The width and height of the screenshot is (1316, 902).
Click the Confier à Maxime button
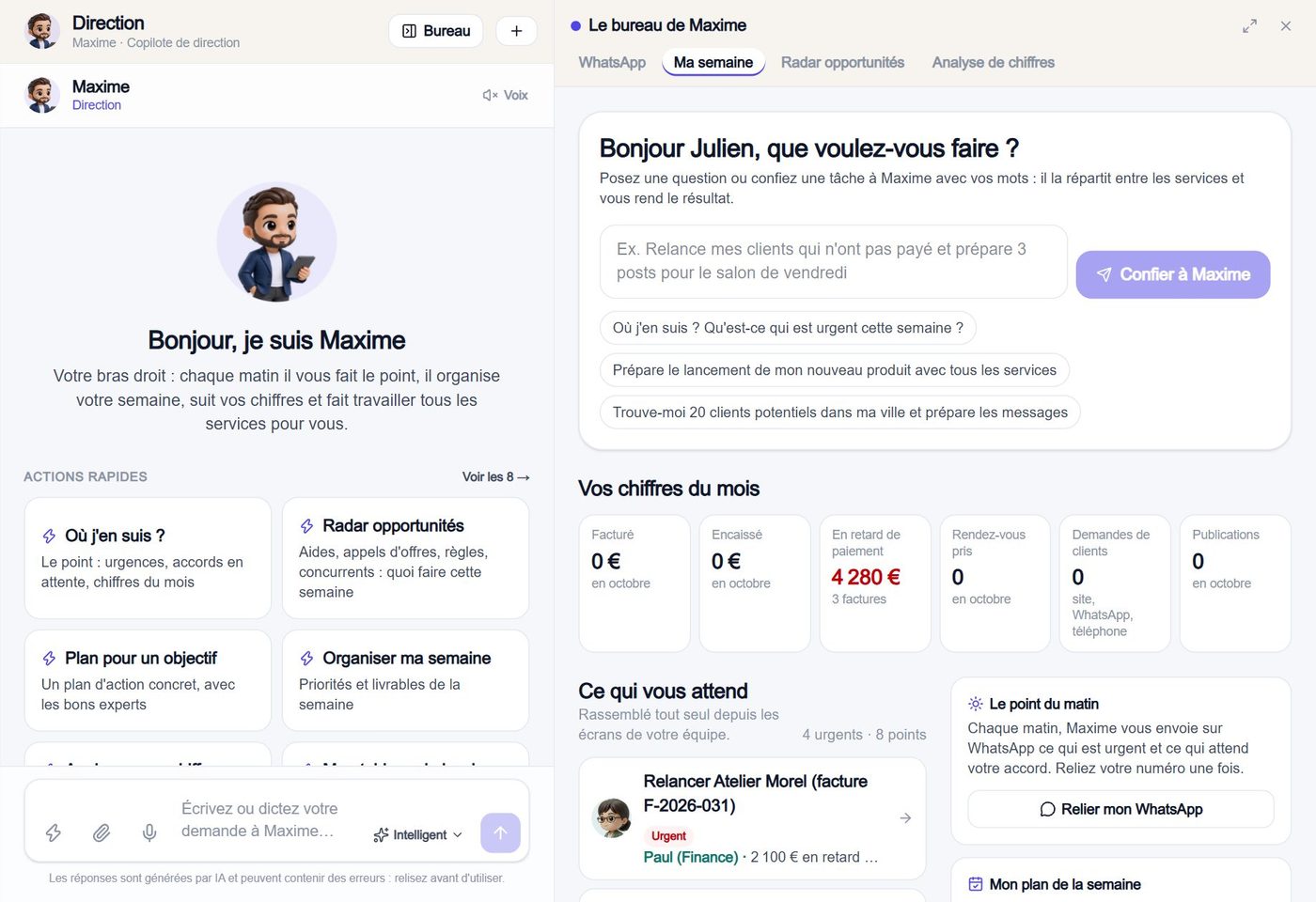(1173, 274)
